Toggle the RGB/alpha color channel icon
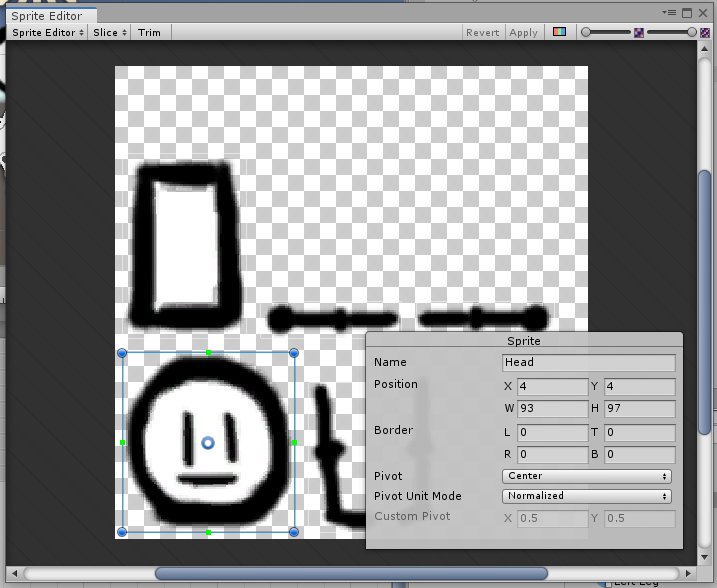The width and height of the screenshot is (717, 588). [x=559, y=32]
